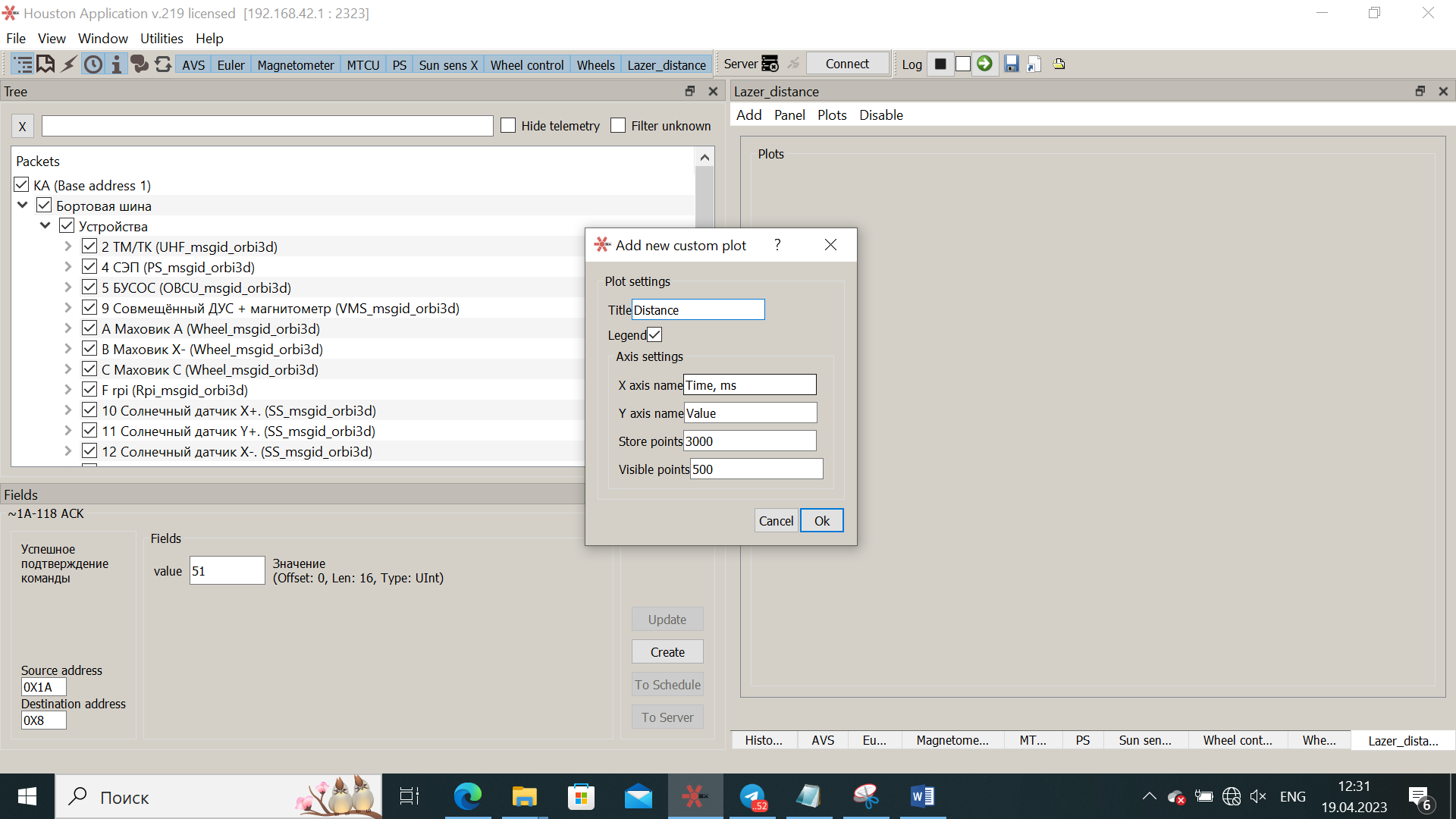Click the server settings icon
Screen dimensions: 1456x819
770,64
